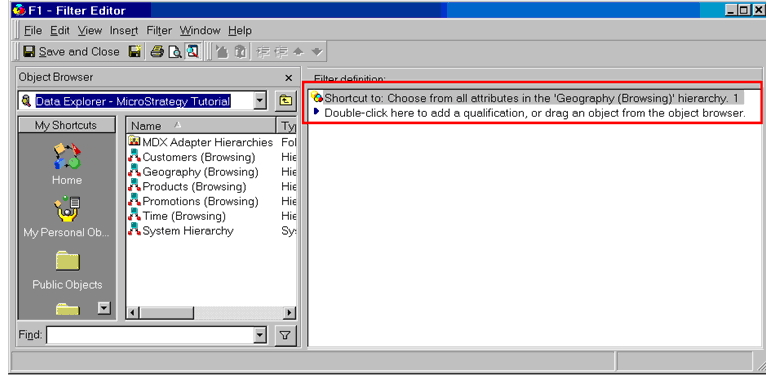The width and height of the screenshot is (766, 375).
Task: Expand the Find field dropdown arrow
Action: (260, 335)
